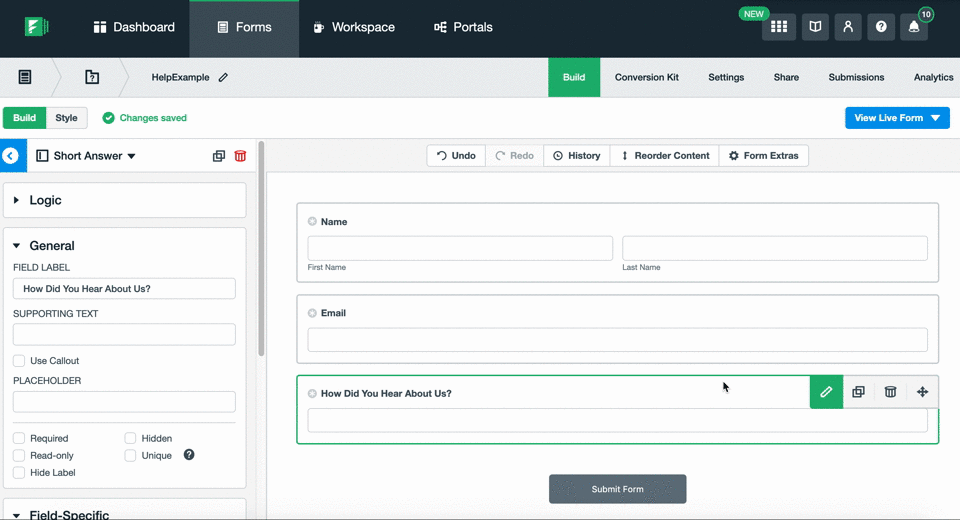Click the Supporting Text input field

point(124,334)
